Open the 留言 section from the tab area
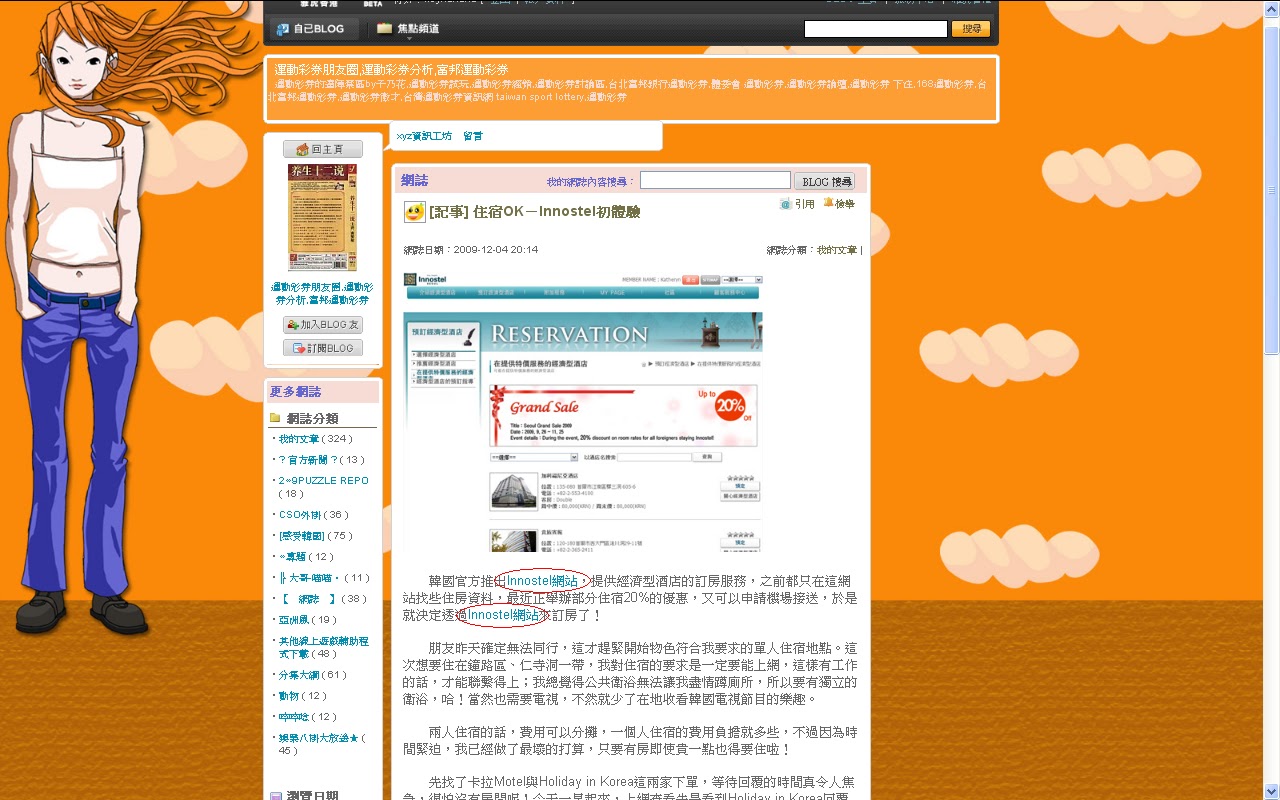 point(472,134)
